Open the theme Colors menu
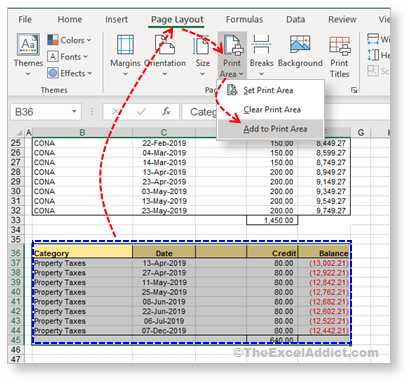Image resolution: width=411 pixels, height=384 pixels. click(x=69, y=40)
